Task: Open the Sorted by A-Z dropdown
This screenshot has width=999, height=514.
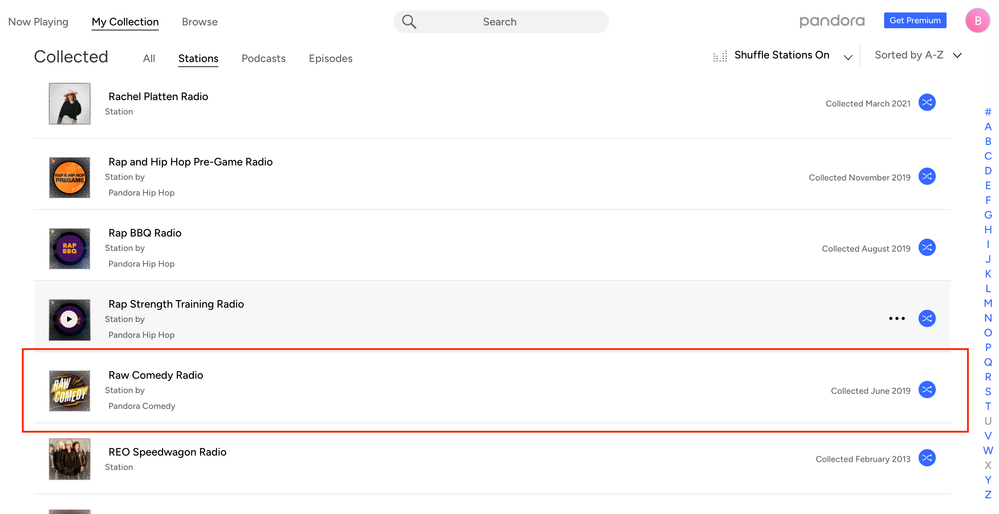Action: click(918, 55)
